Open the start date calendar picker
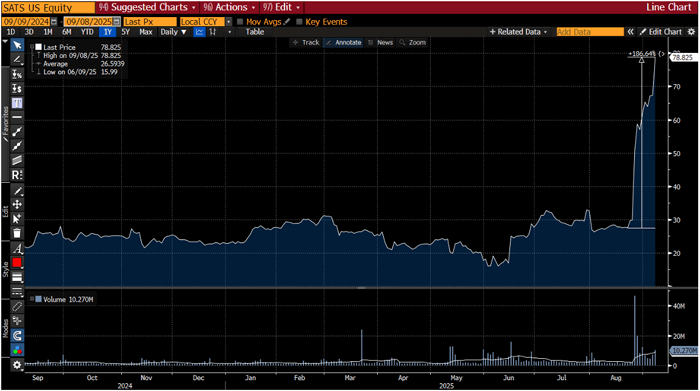 point(54,21)
